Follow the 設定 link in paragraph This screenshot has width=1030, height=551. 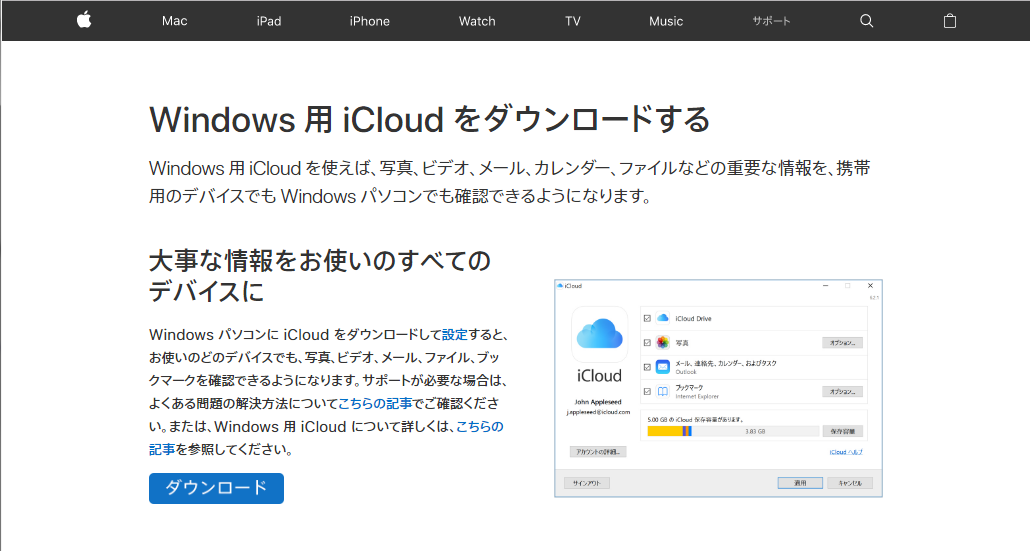pyautogui.click(x=455, y=334)
